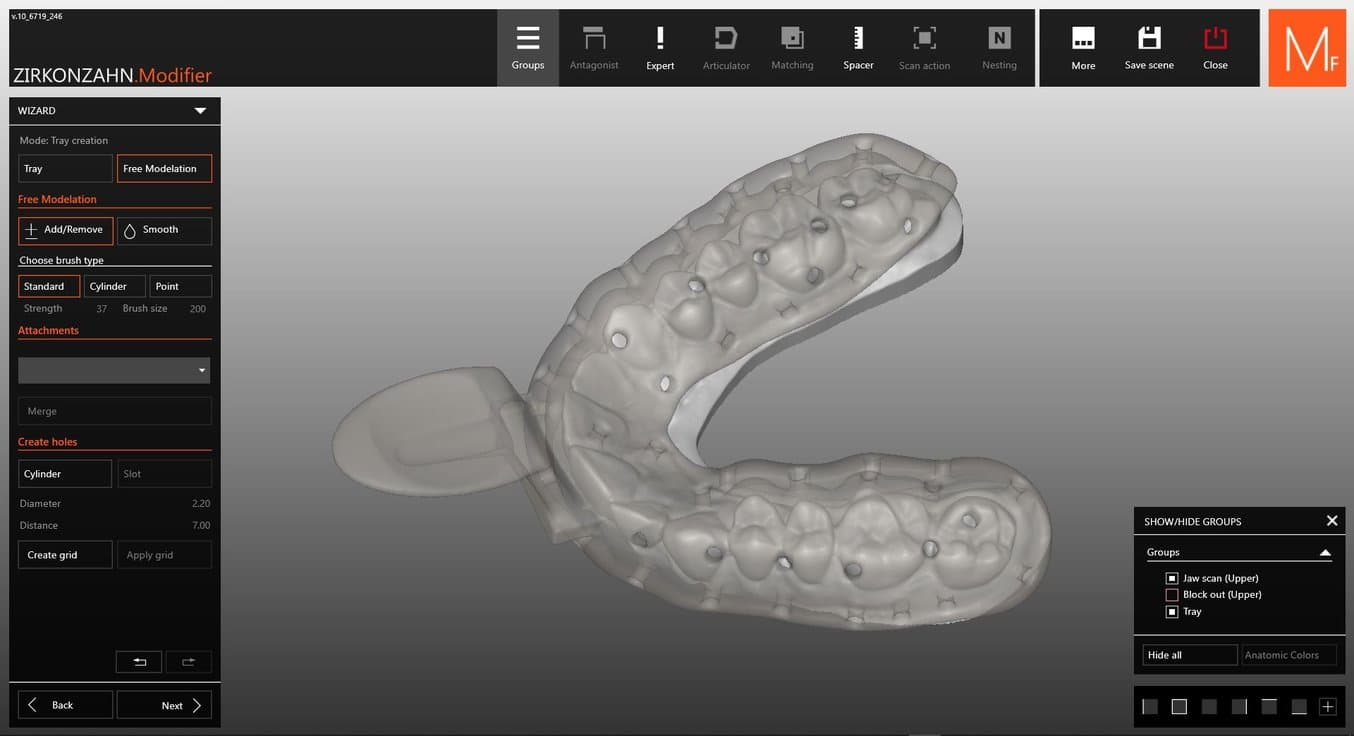Click the orange MF logo tile
This screenshot has height=736, width=1354.
coord(1307,48)
